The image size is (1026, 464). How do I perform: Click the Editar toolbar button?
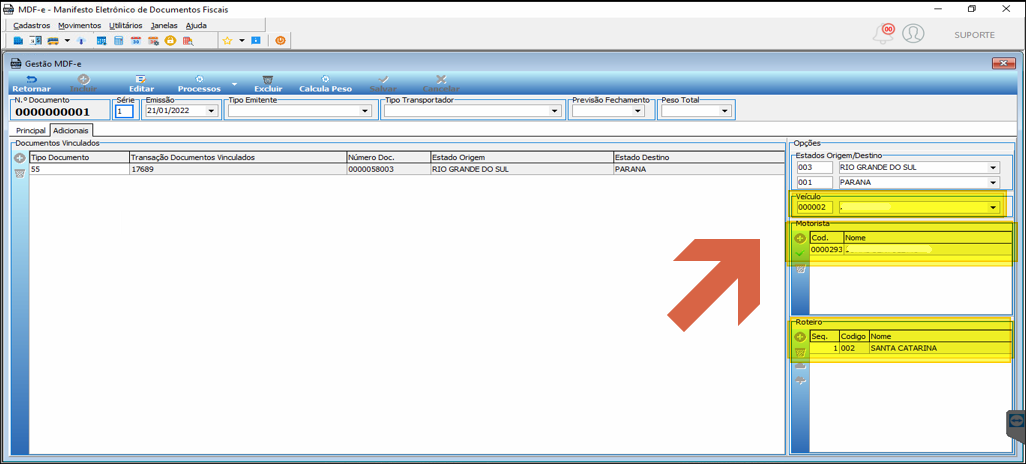(141, 83)
